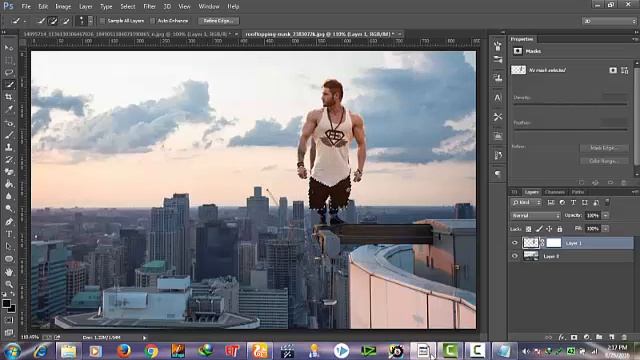Select the Crop tool
This screenshot has height=360, width=640.
[9, 97]
